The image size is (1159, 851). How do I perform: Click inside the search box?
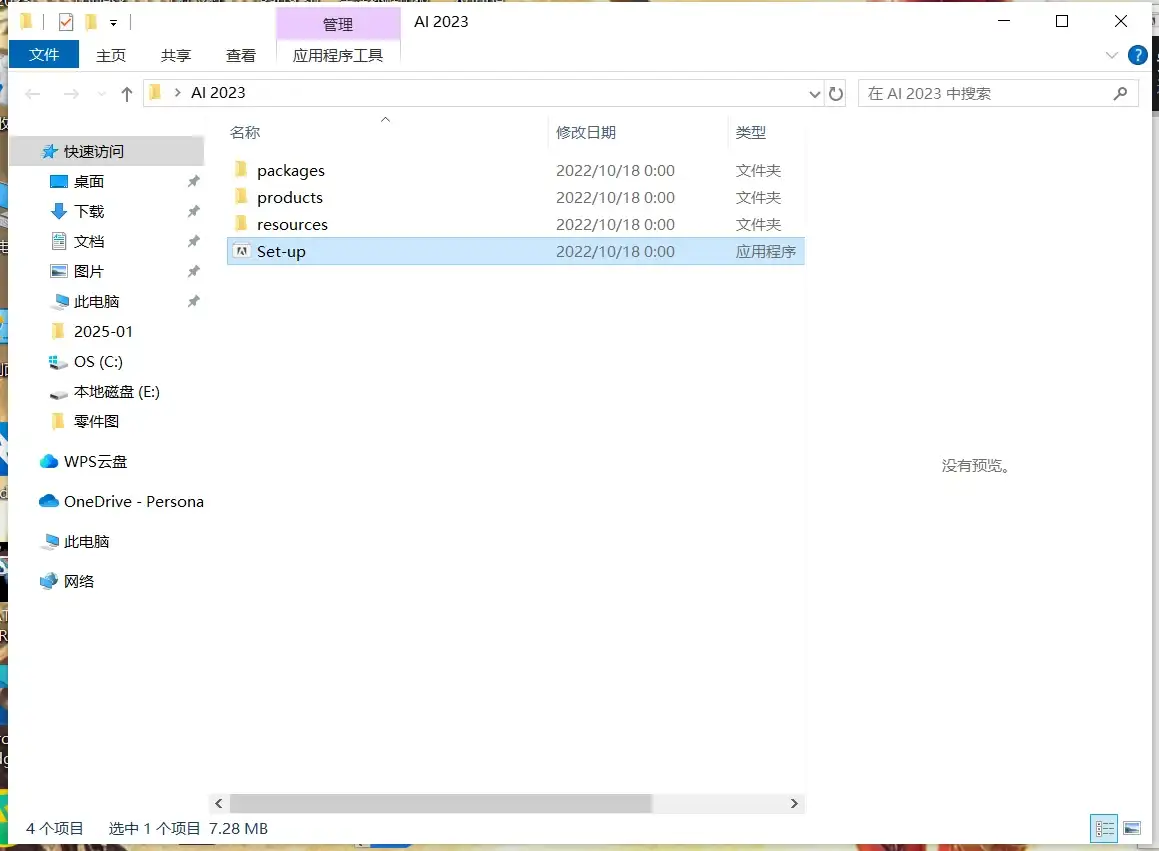pyautogui.click(x=990, y=92)
